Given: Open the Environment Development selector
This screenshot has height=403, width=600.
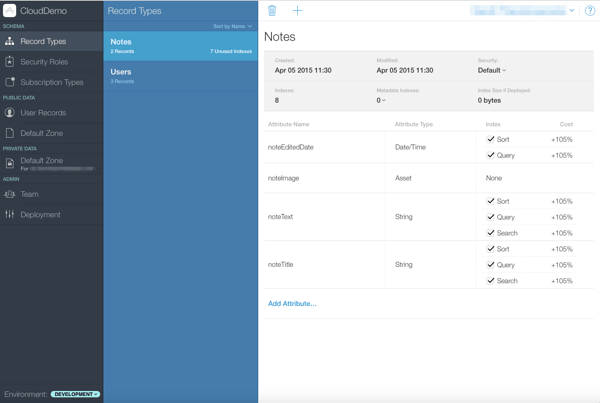Looking at the screenshot, I should (75, 394).
